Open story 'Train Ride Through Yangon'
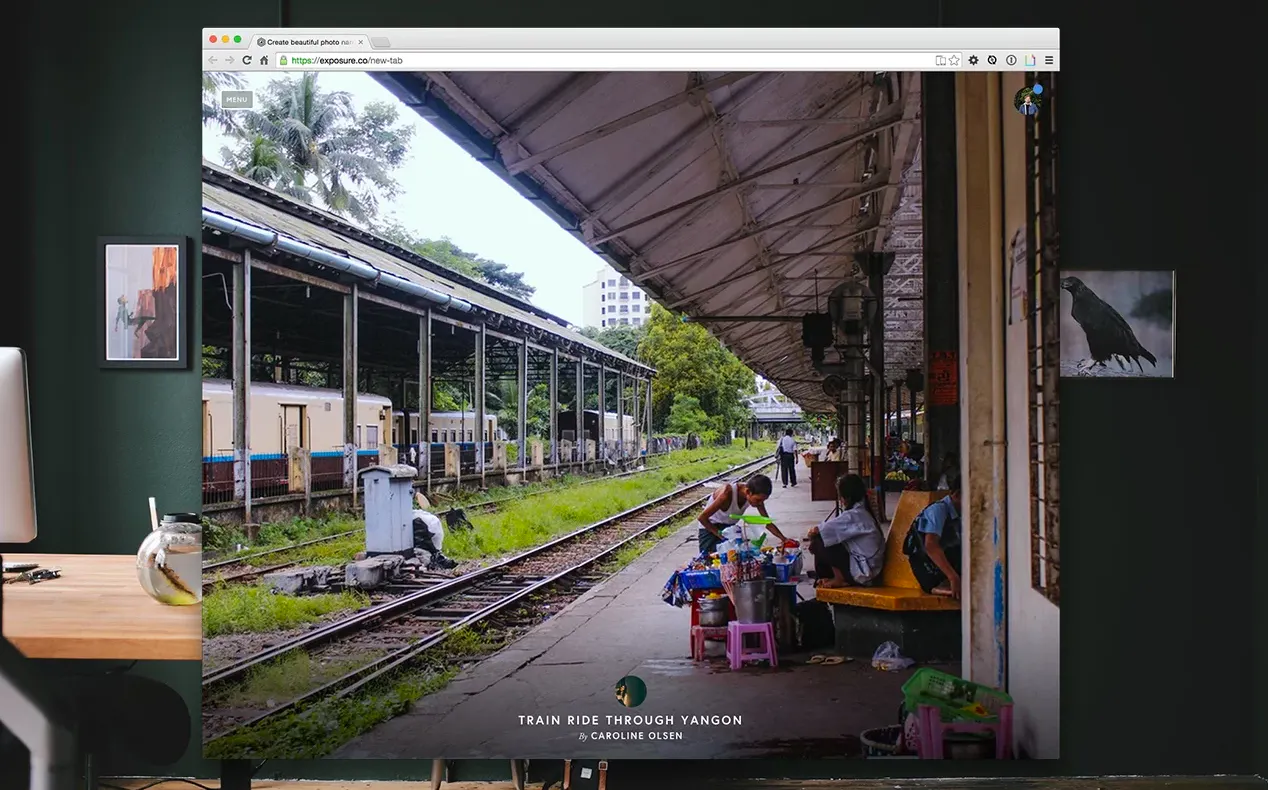 (630, 720)
